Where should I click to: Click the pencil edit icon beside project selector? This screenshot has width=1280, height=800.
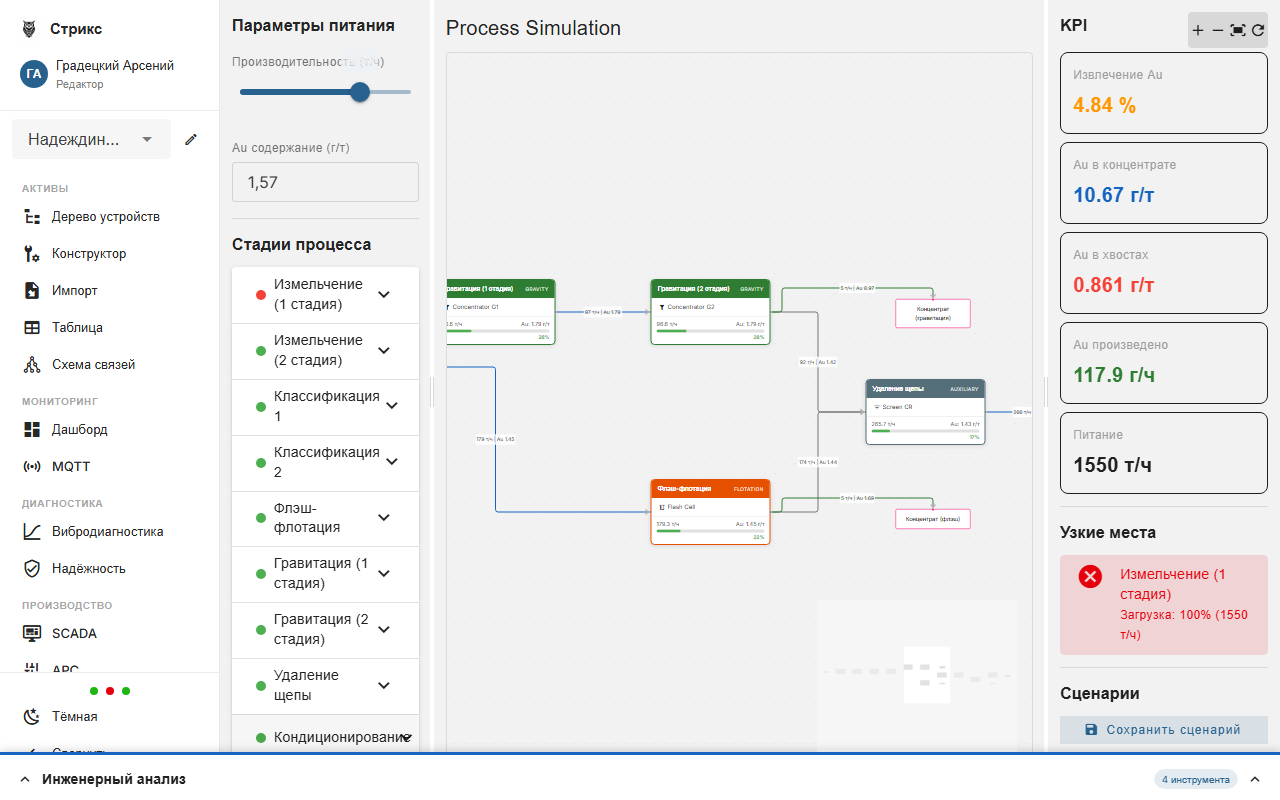point(192,139)
